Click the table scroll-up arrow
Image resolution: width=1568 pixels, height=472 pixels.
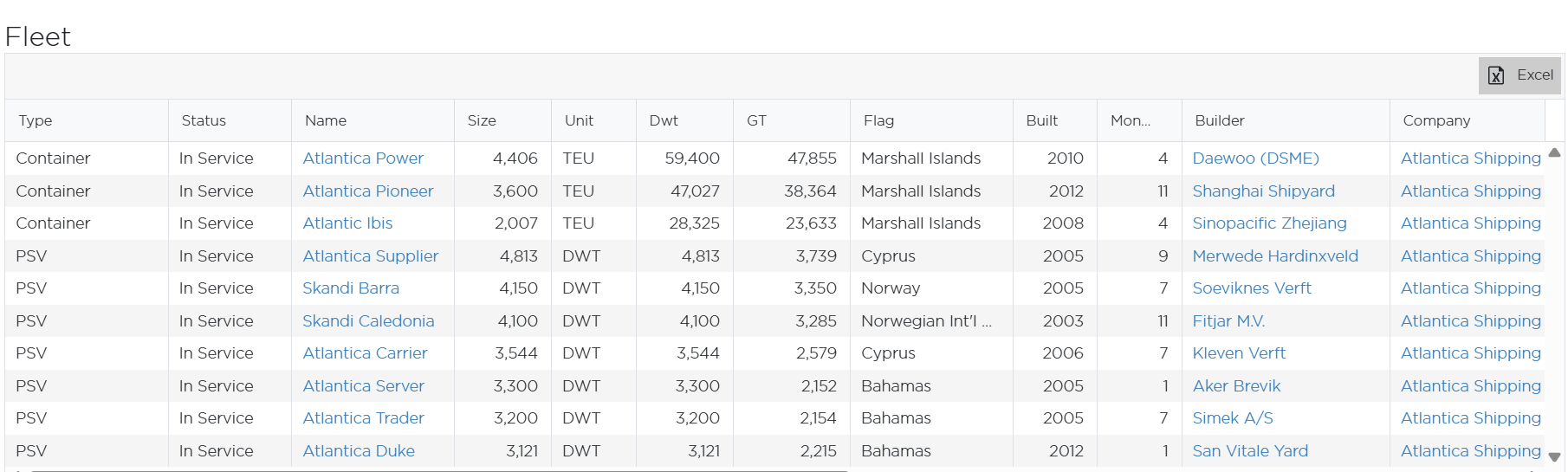[x=1554, y=152]
